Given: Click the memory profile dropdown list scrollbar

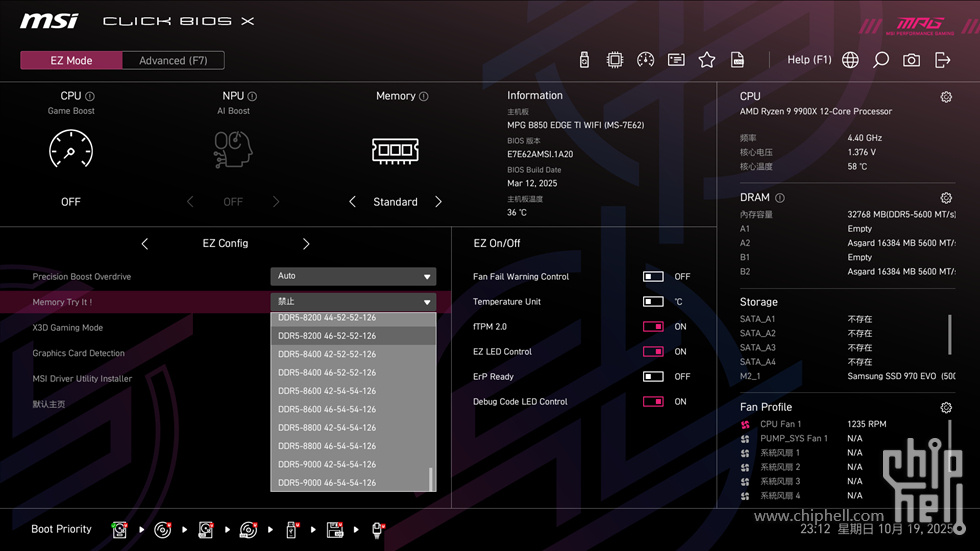Looking at the screenshot, I should pyautogui.click(x=432, y=479).
